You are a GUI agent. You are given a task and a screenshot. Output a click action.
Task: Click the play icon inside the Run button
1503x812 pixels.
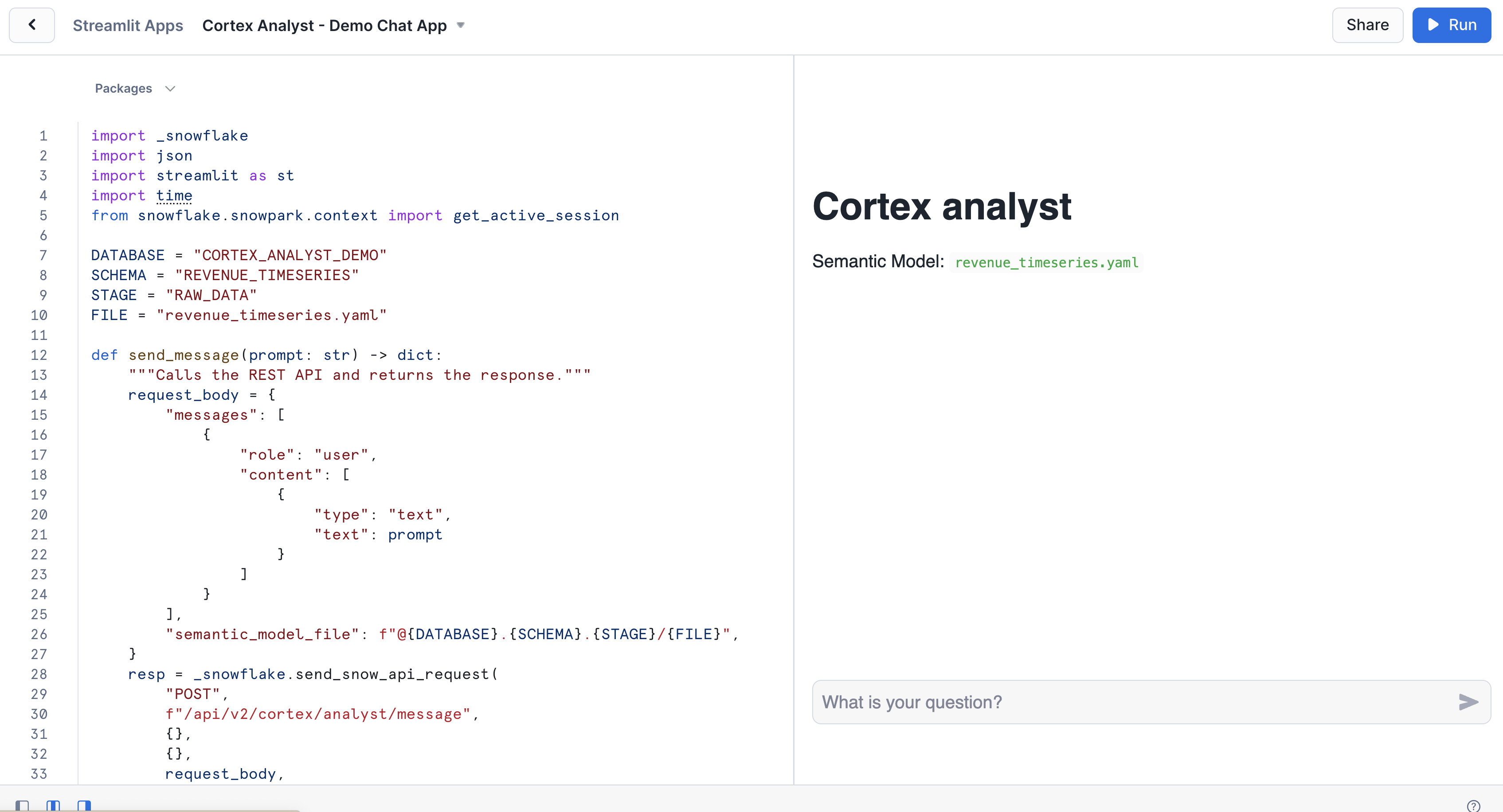[x=1433, y=25]
